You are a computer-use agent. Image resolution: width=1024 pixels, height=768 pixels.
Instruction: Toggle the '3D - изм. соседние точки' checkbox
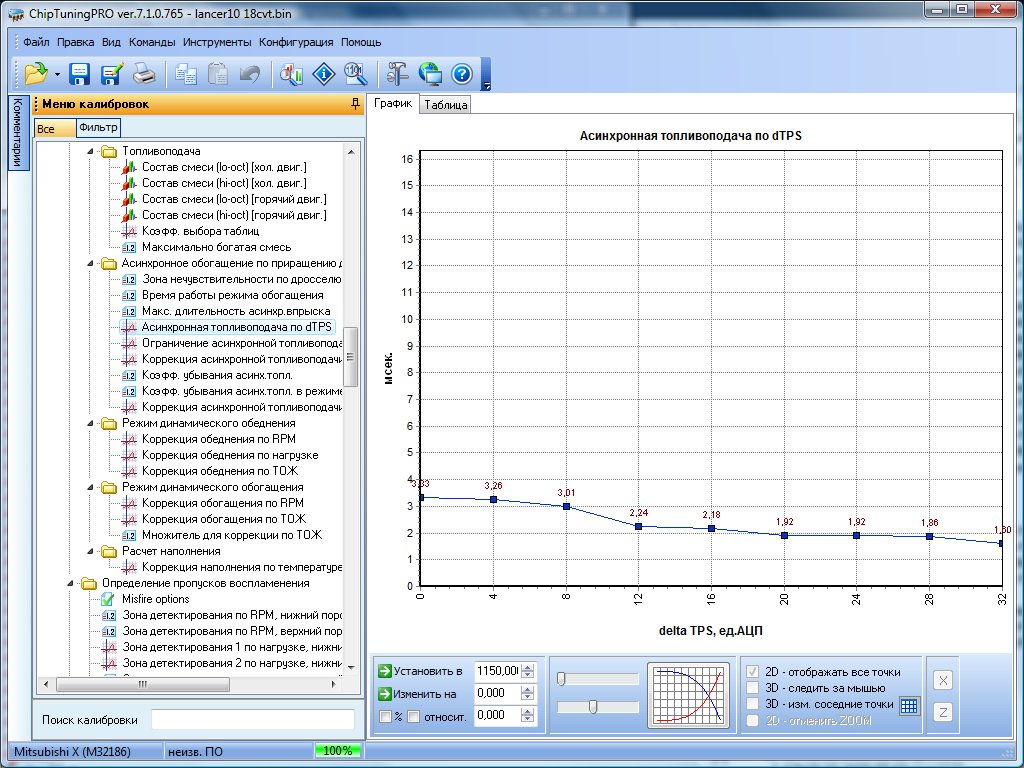point(753,704)
